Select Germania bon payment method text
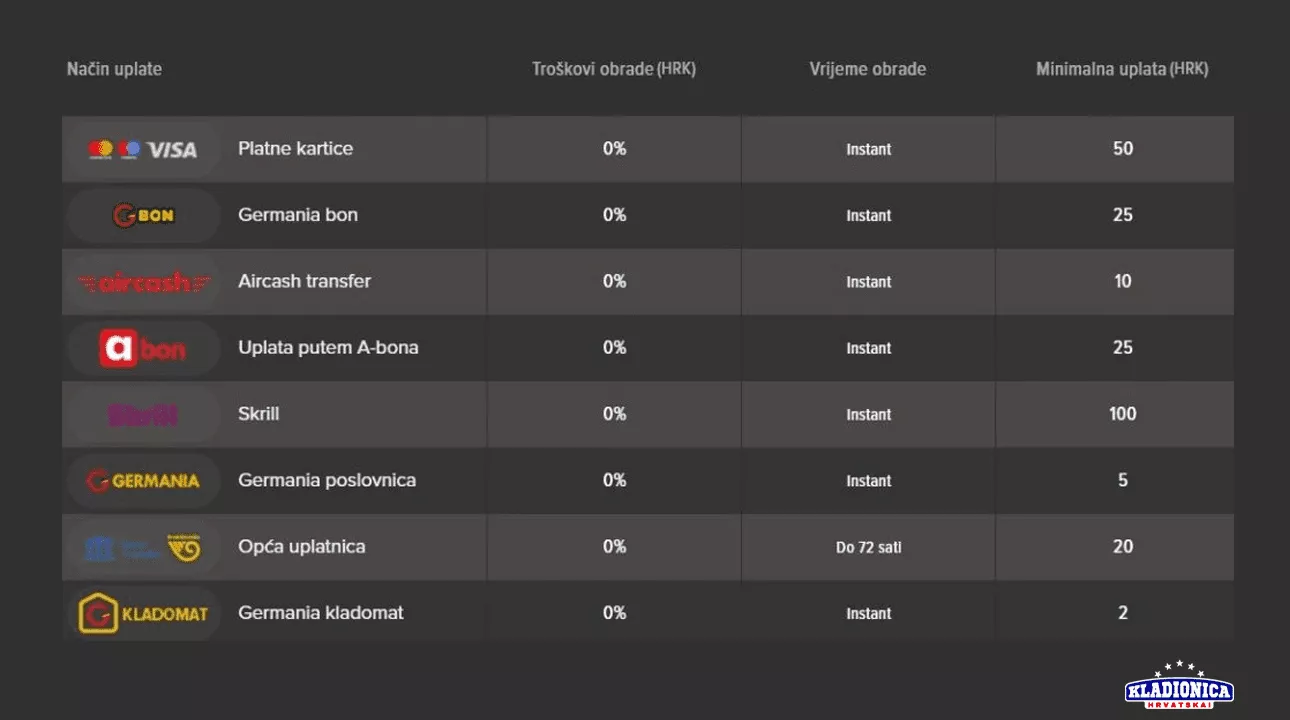The width and height of the screenshot is (1290, 720). (x=297, y=214)
